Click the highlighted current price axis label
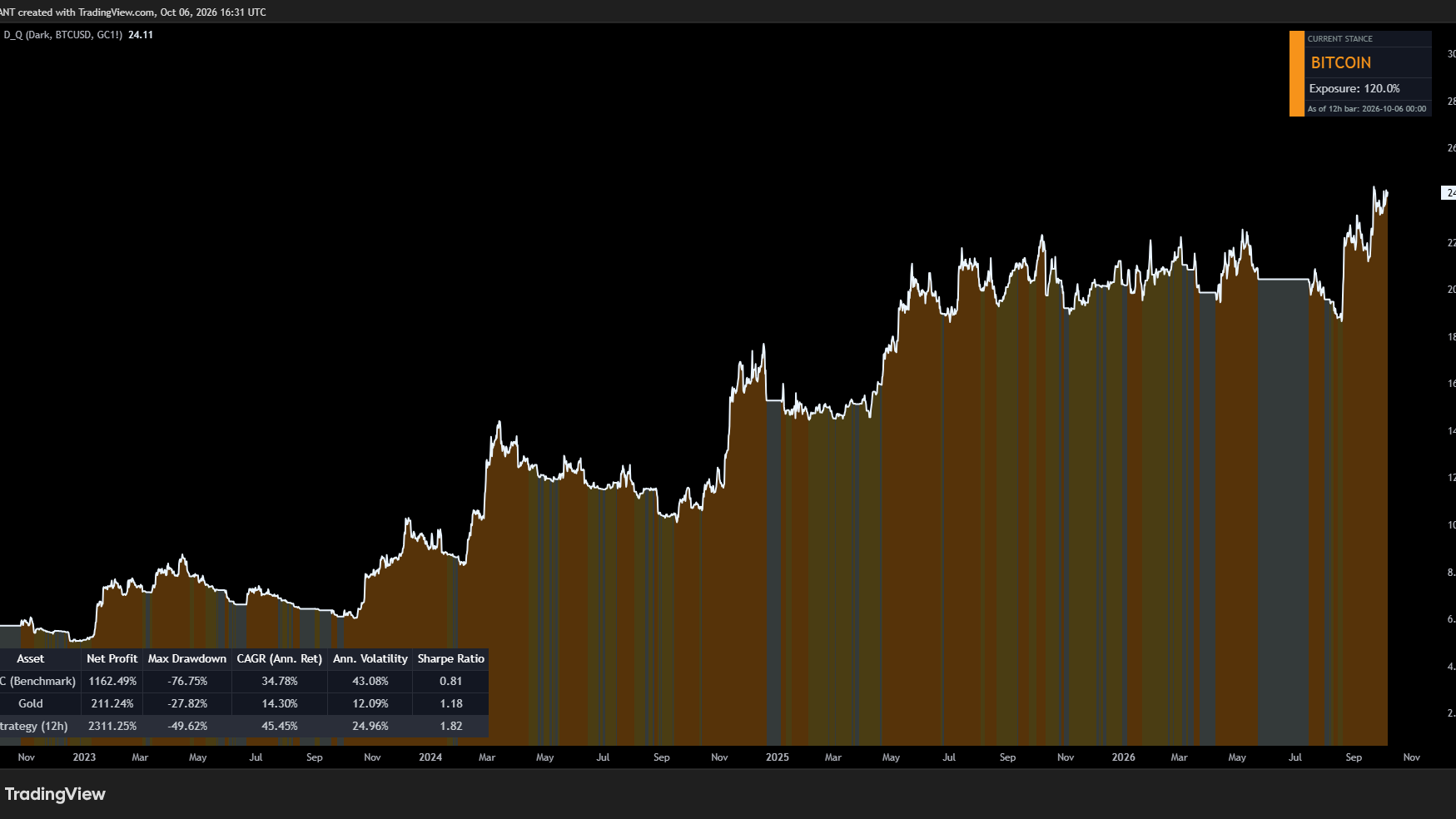Screen dimensions: 1456x819 [1449, 193]
